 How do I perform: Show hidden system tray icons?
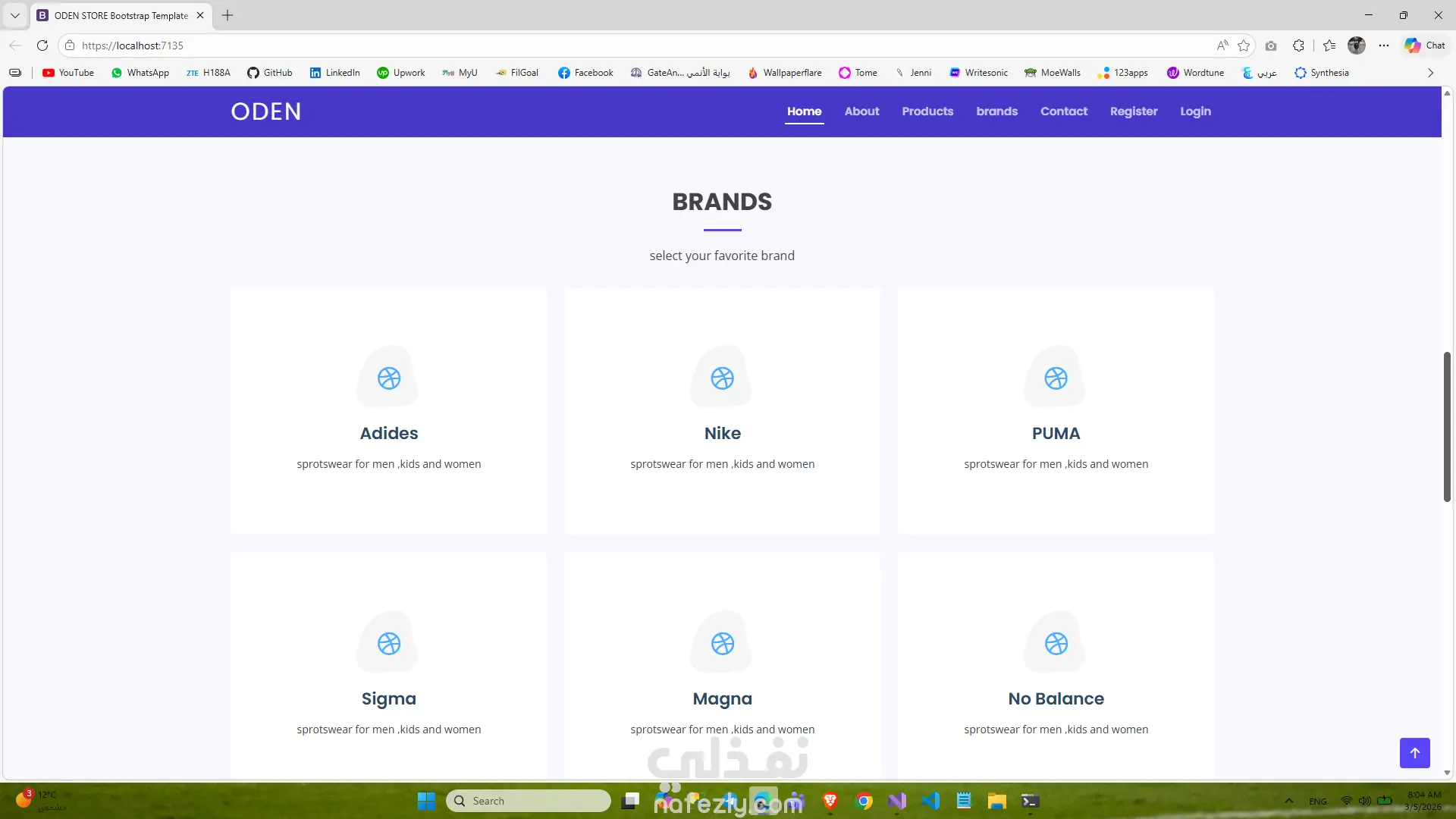pyautogui.click(x=1288, y=801)
